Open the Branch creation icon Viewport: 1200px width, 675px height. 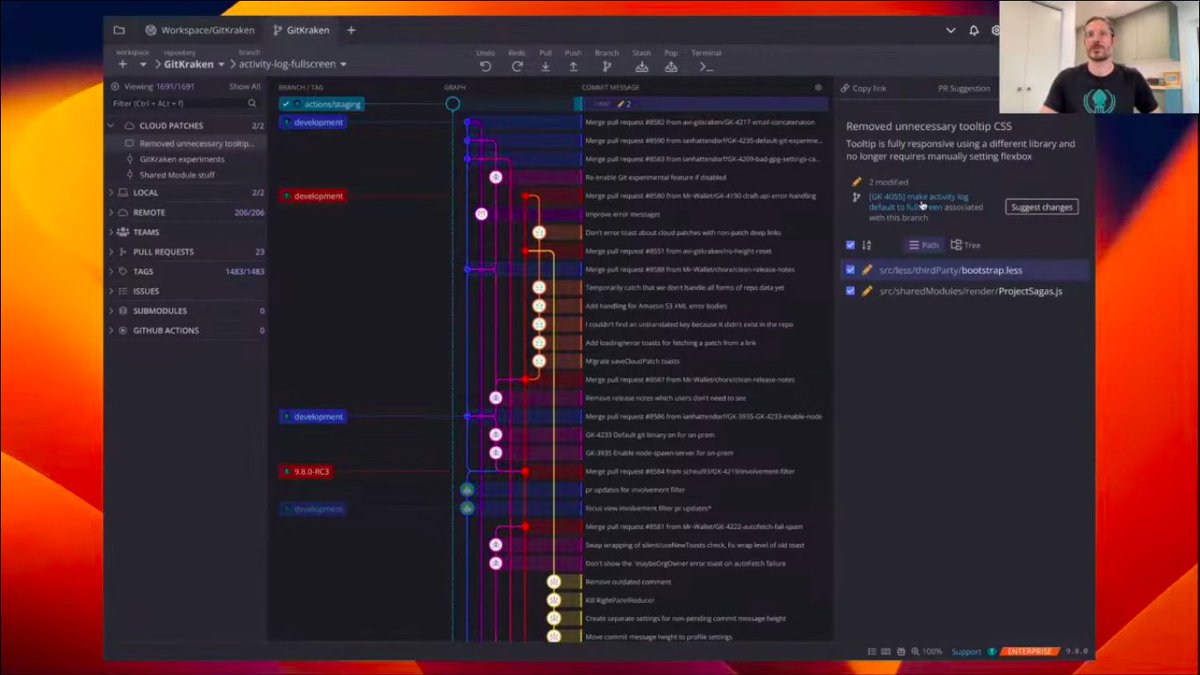pos(608,66)
